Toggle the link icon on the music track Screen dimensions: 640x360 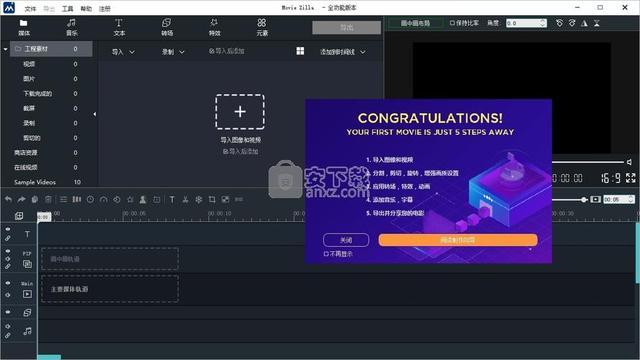coord(8,336)
